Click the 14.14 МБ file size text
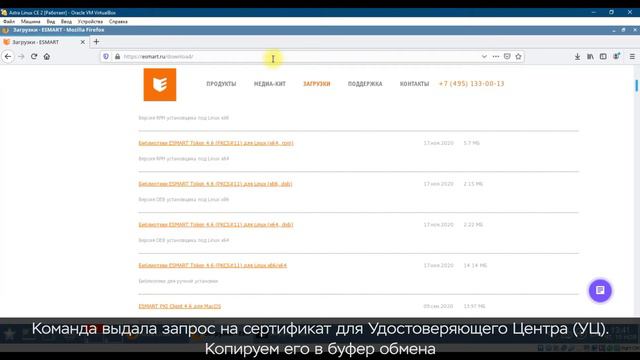Screen dimensions: 640x360 point(475,266)
